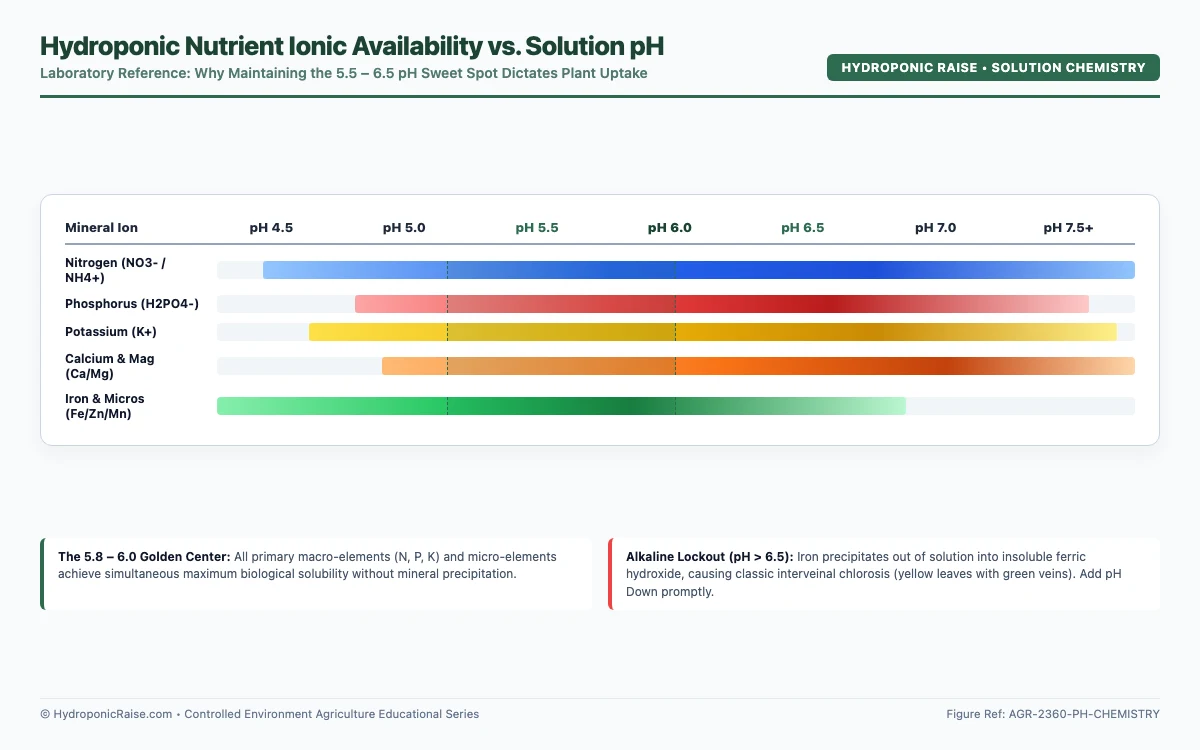Image resolution: width=1200 pixels, height=750 pixels.
Task: Click the green pH 5.5 column header
Action: 537,228
